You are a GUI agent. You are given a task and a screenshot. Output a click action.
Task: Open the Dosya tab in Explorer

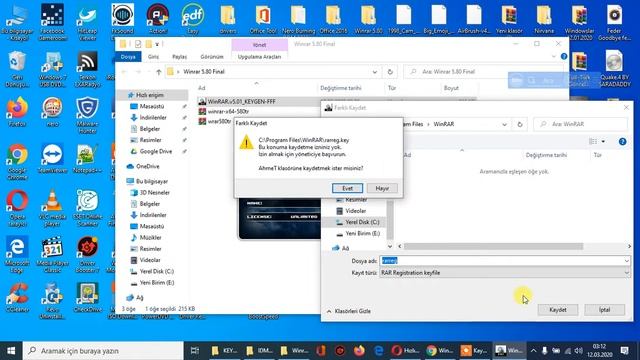click(x=128, y=57)
